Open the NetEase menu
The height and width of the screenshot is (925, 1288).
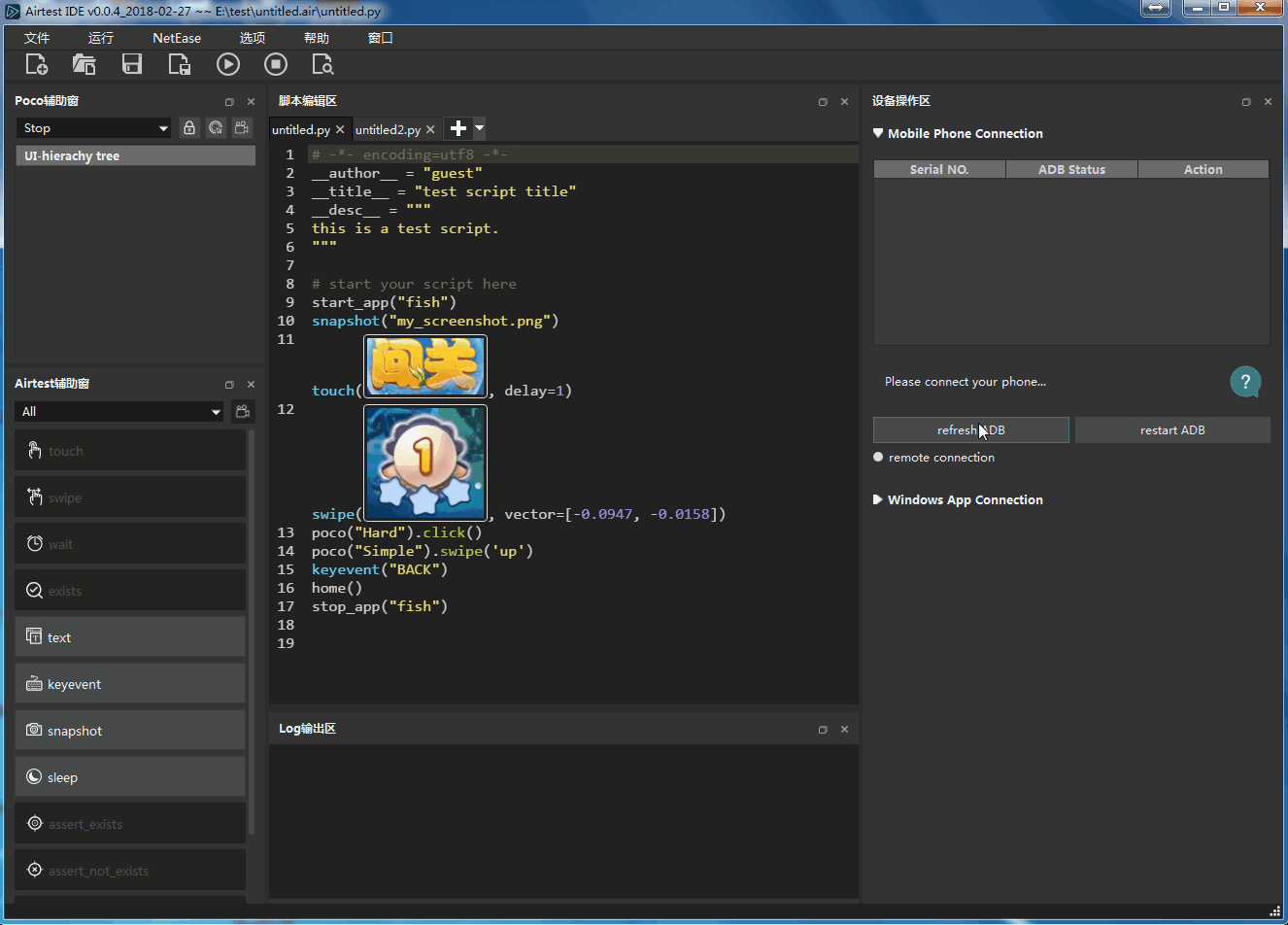point(177,38)
